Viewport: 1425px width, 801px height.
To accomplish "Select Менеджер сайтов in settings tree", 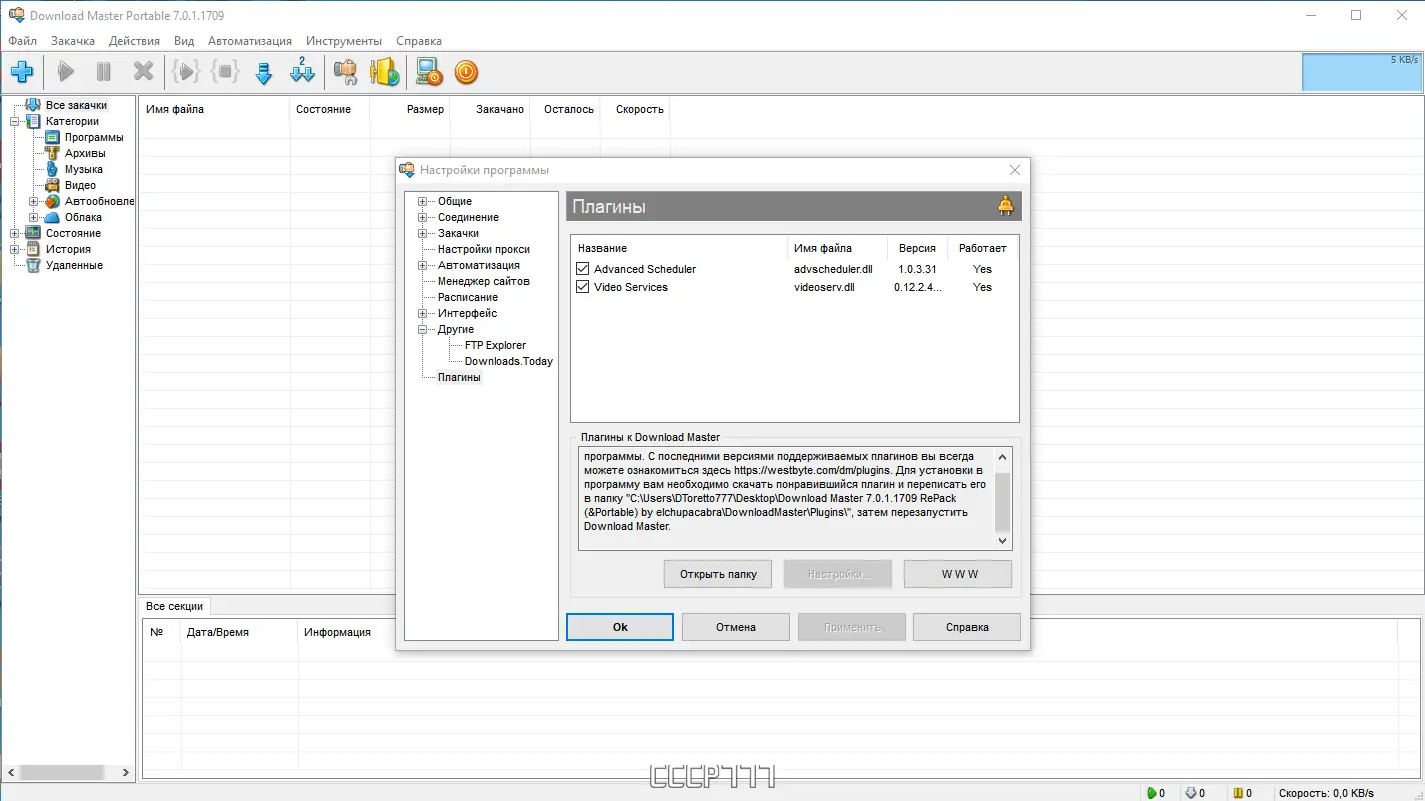I will (484, 281).
